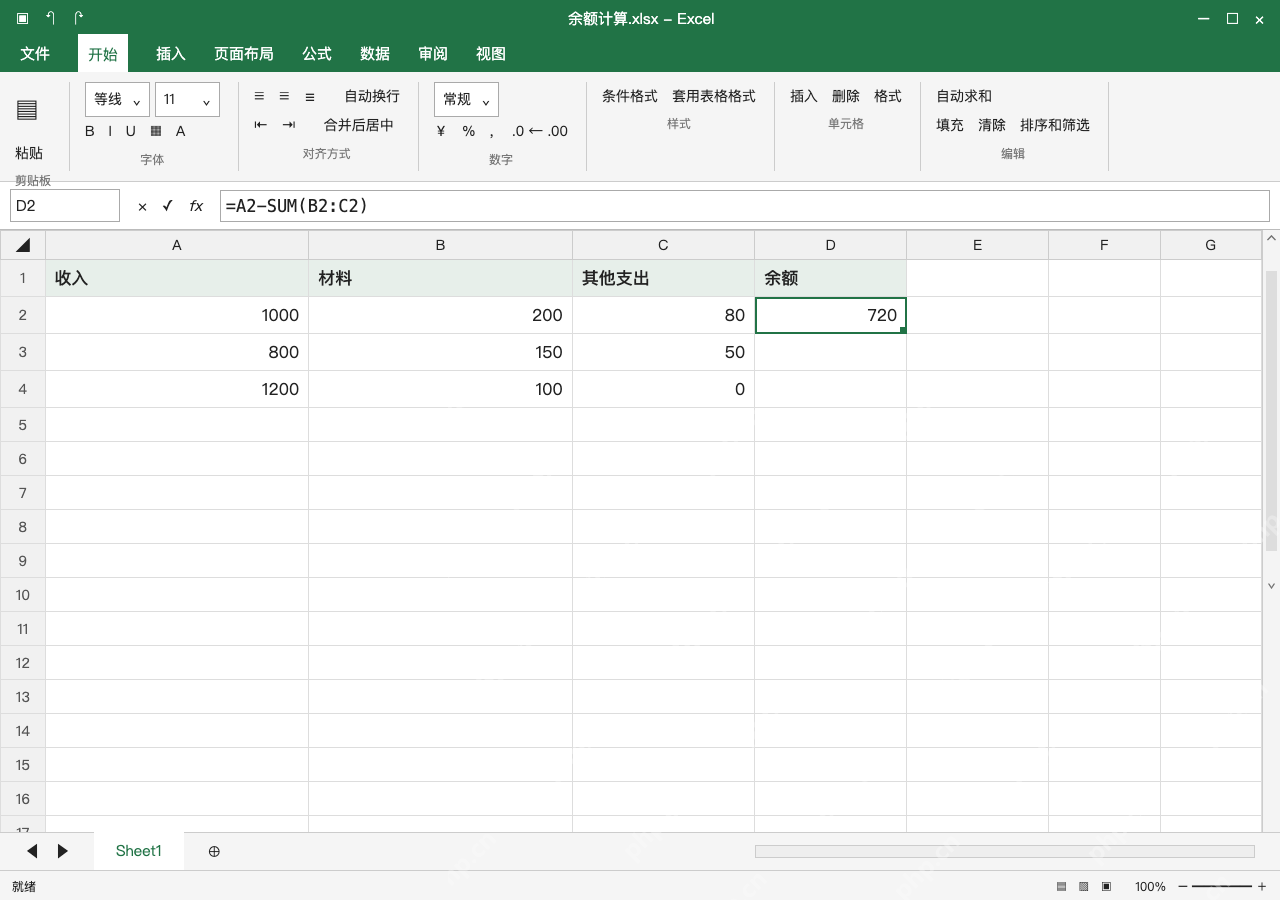The width and height of the screenshot is (1280, 900).
Task: Increase indent with the right-arrow icon
Action: tap(289, 125)
